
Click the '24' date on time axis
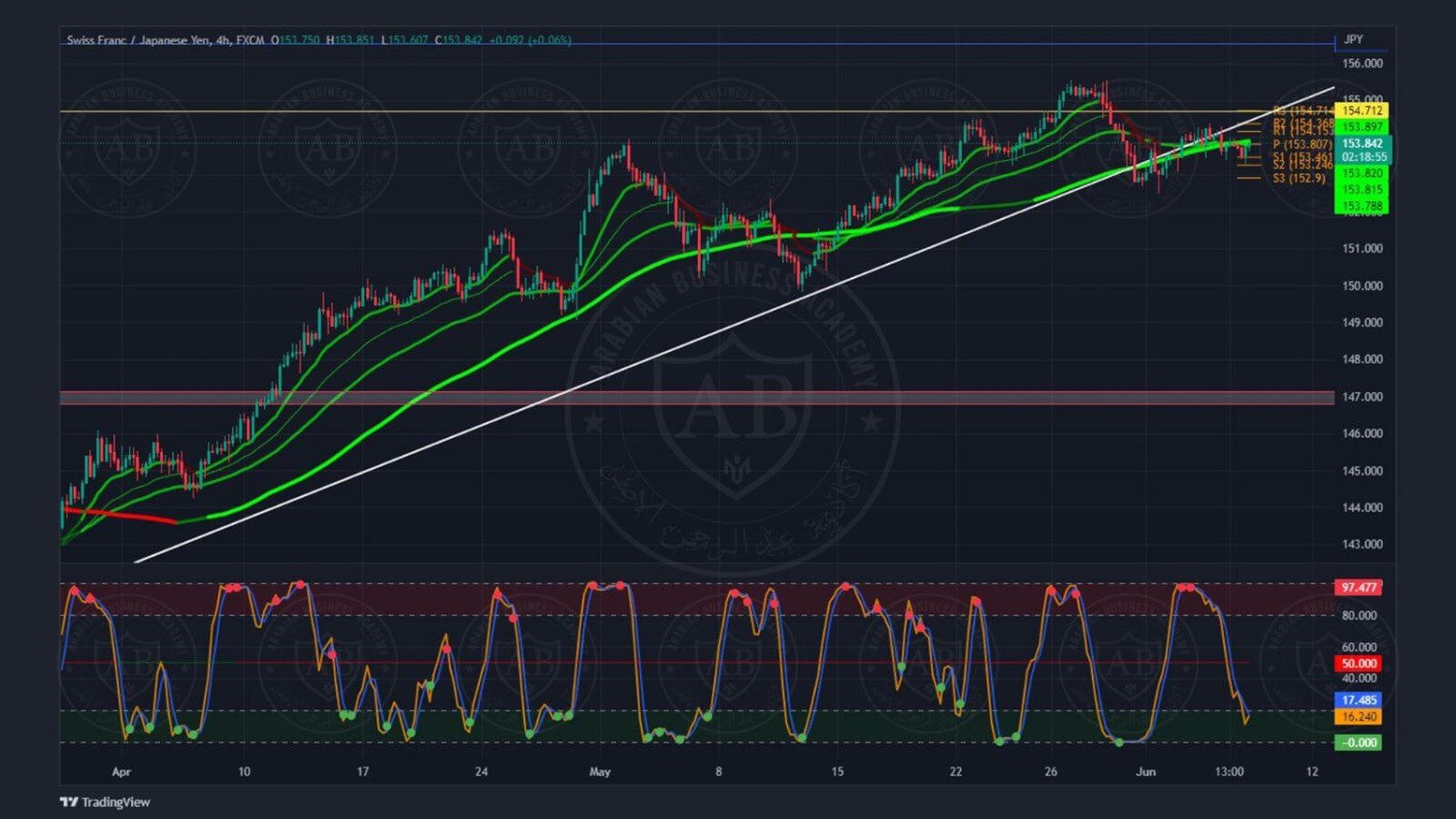tap(481, 772)
